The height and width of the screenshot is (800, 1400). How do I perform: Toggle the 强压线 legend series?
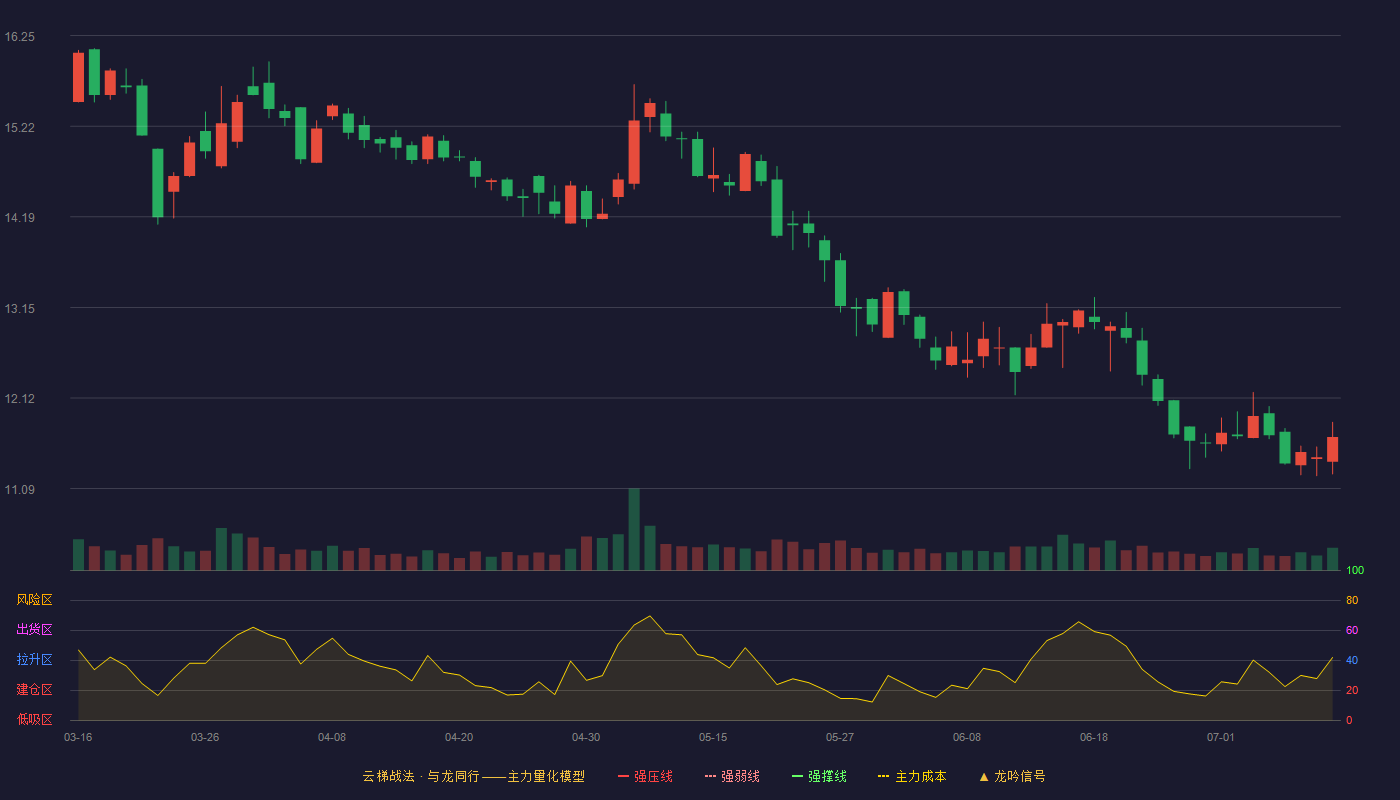pos(645,776)
